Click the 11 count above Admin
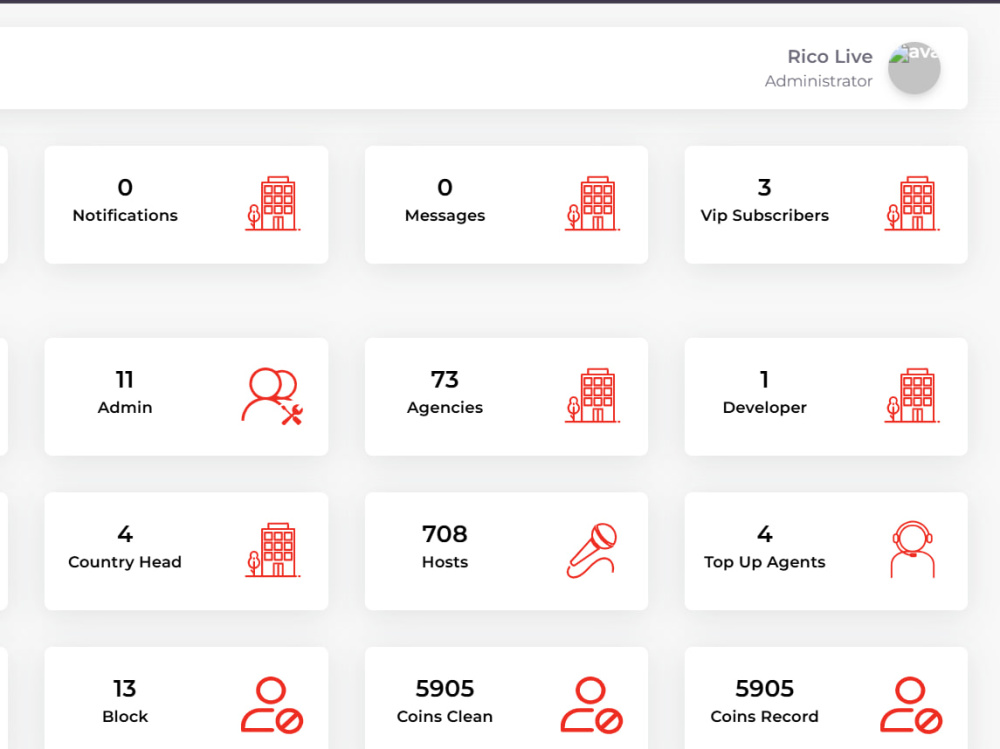1000x749 pixels. coord(125,380)
